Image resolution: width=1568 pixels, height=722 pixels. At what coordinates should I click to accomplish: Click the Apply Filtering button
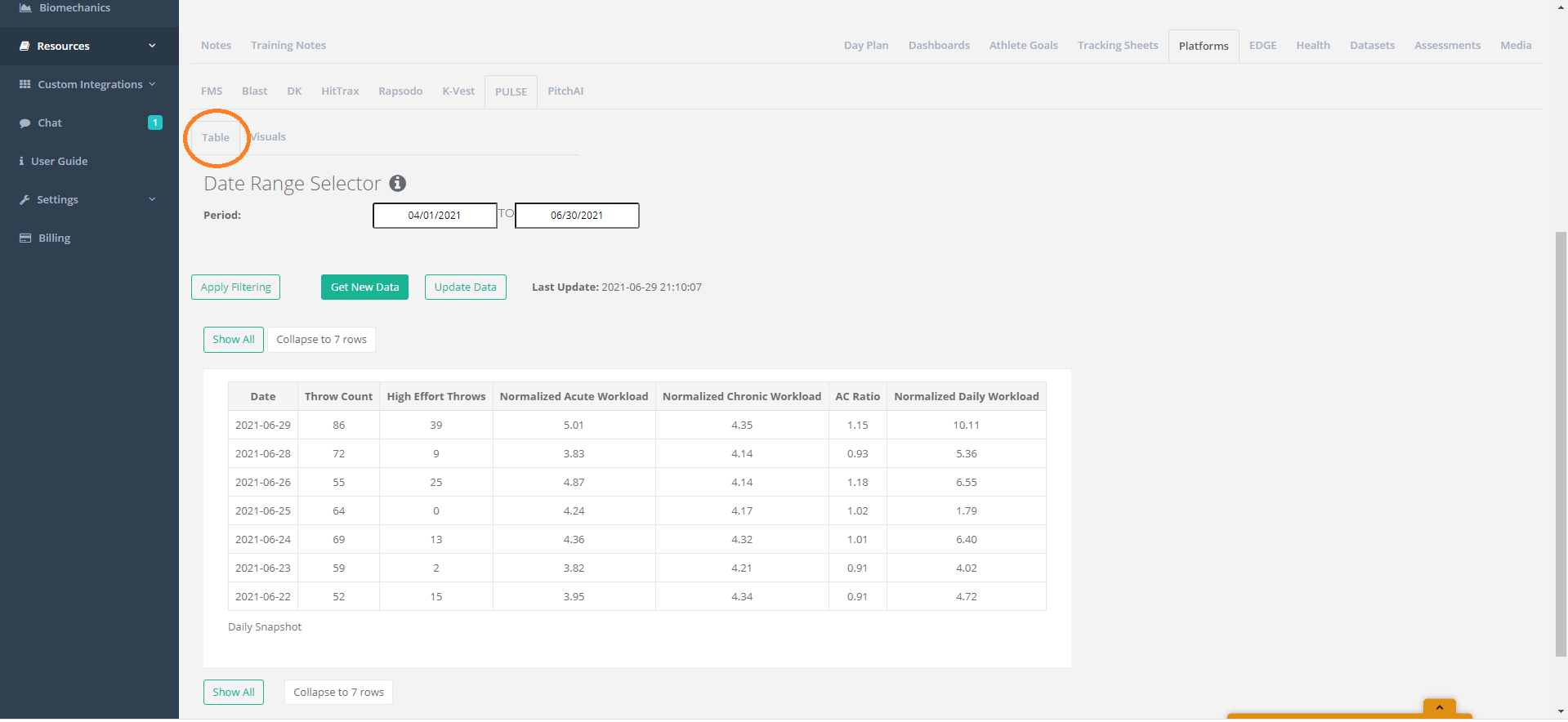click(235, 287)
